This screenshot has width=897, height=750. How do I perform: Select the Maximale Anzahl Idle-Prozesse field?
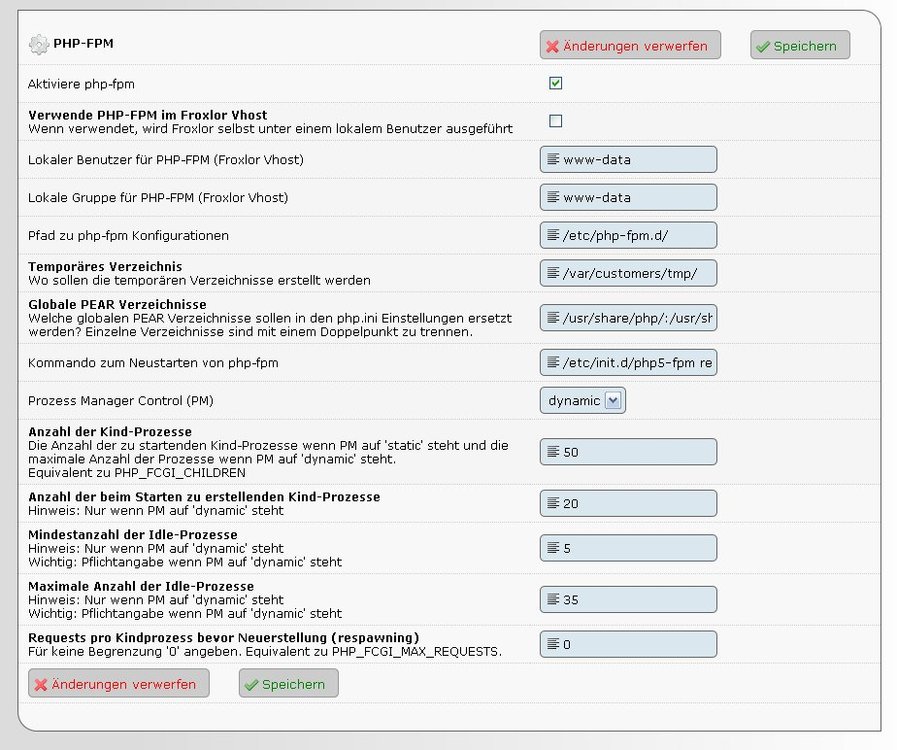point(637,600)
